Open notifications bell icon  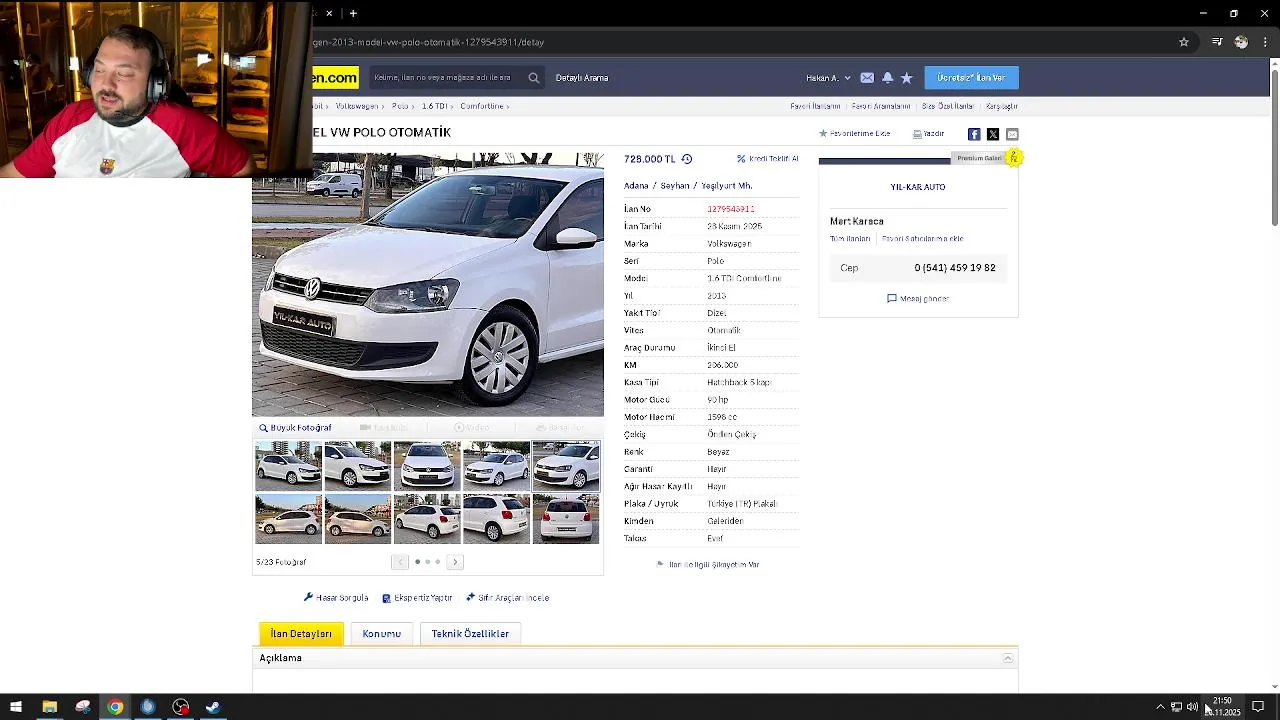[x=887, y=78]
